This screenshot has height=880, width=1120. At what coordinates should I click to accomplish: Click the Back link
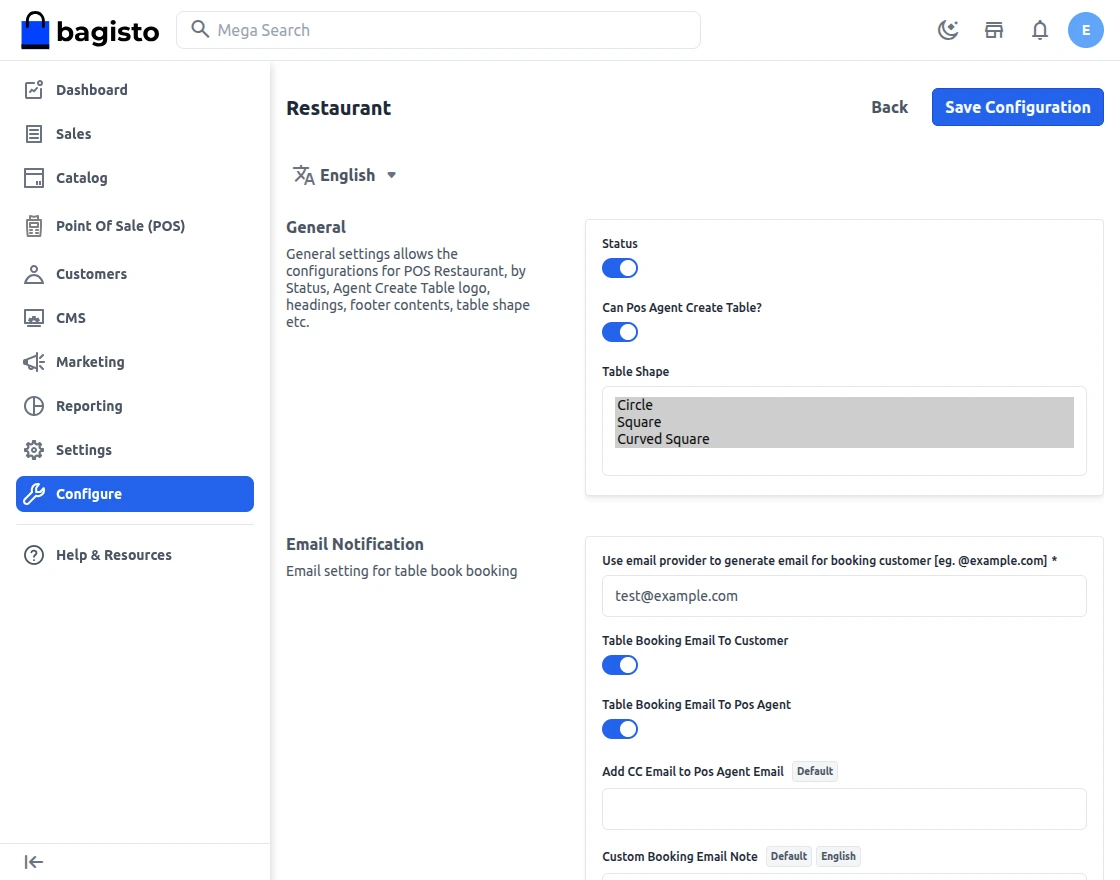point(889,107)
